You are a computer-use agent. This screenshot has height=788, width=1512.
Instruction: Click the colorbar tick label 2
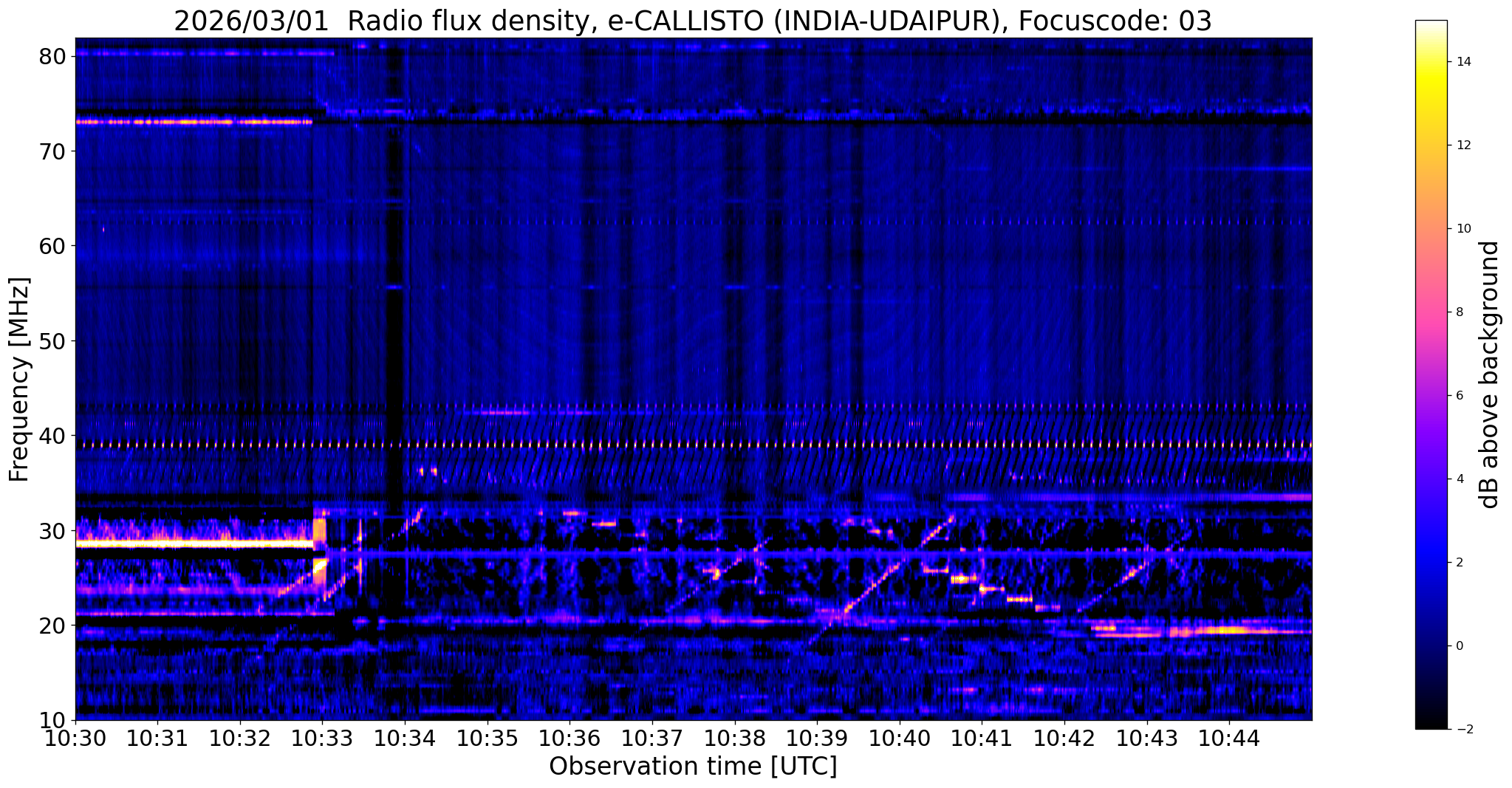[x=1458, y=563]
